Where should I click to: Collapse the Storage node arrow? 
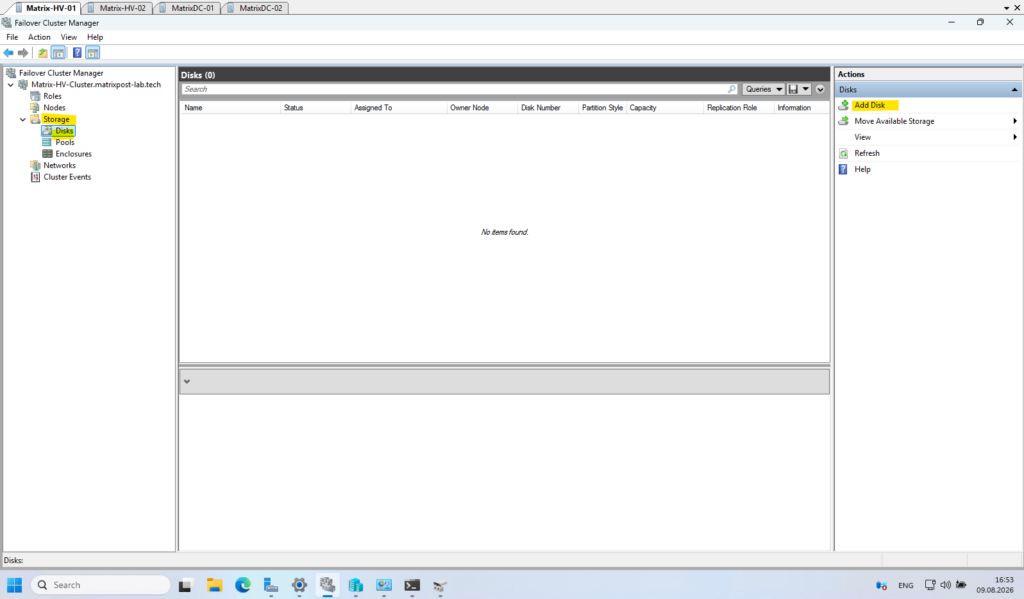coord(23,120)
